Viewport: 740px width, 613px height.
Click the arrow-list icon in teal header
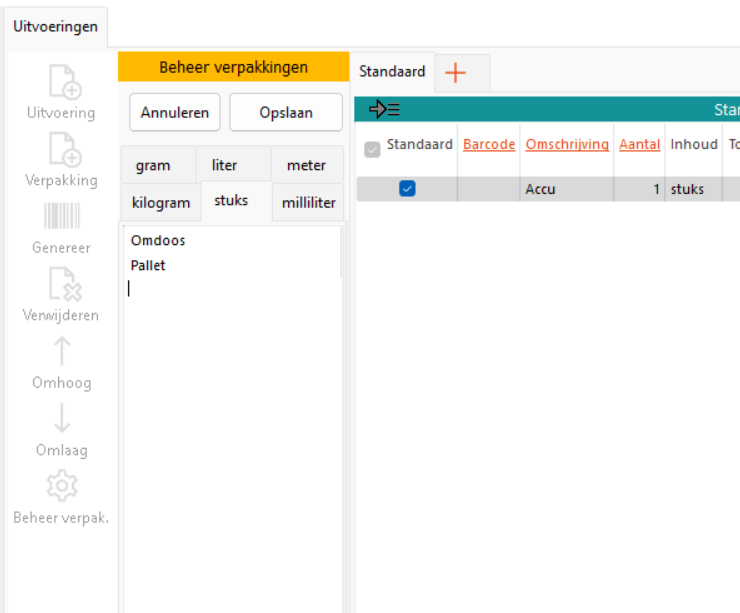coord(384,110)
